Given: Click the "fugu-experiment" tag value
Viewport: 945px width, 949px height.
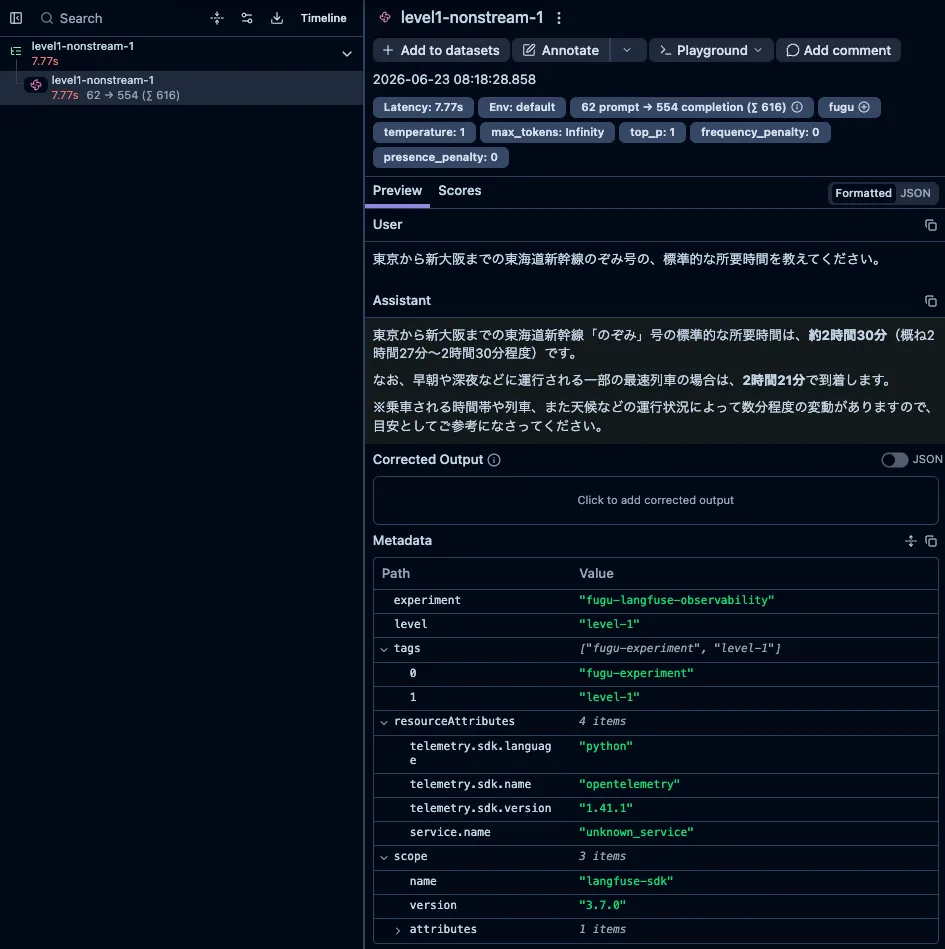Looking at the screenshot, I should [x=636, y=674].
